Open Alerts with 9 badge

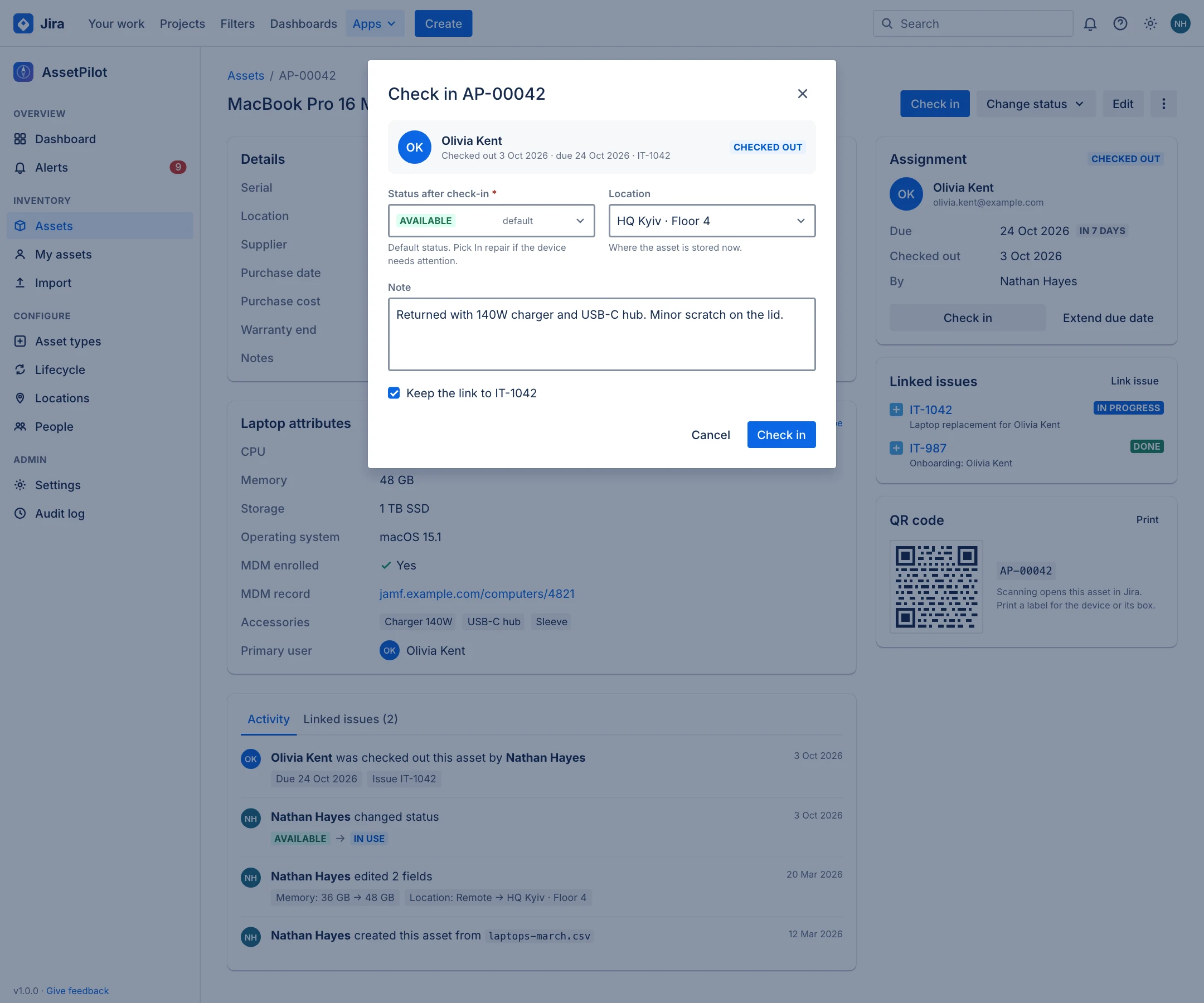[x=100, y=167]
